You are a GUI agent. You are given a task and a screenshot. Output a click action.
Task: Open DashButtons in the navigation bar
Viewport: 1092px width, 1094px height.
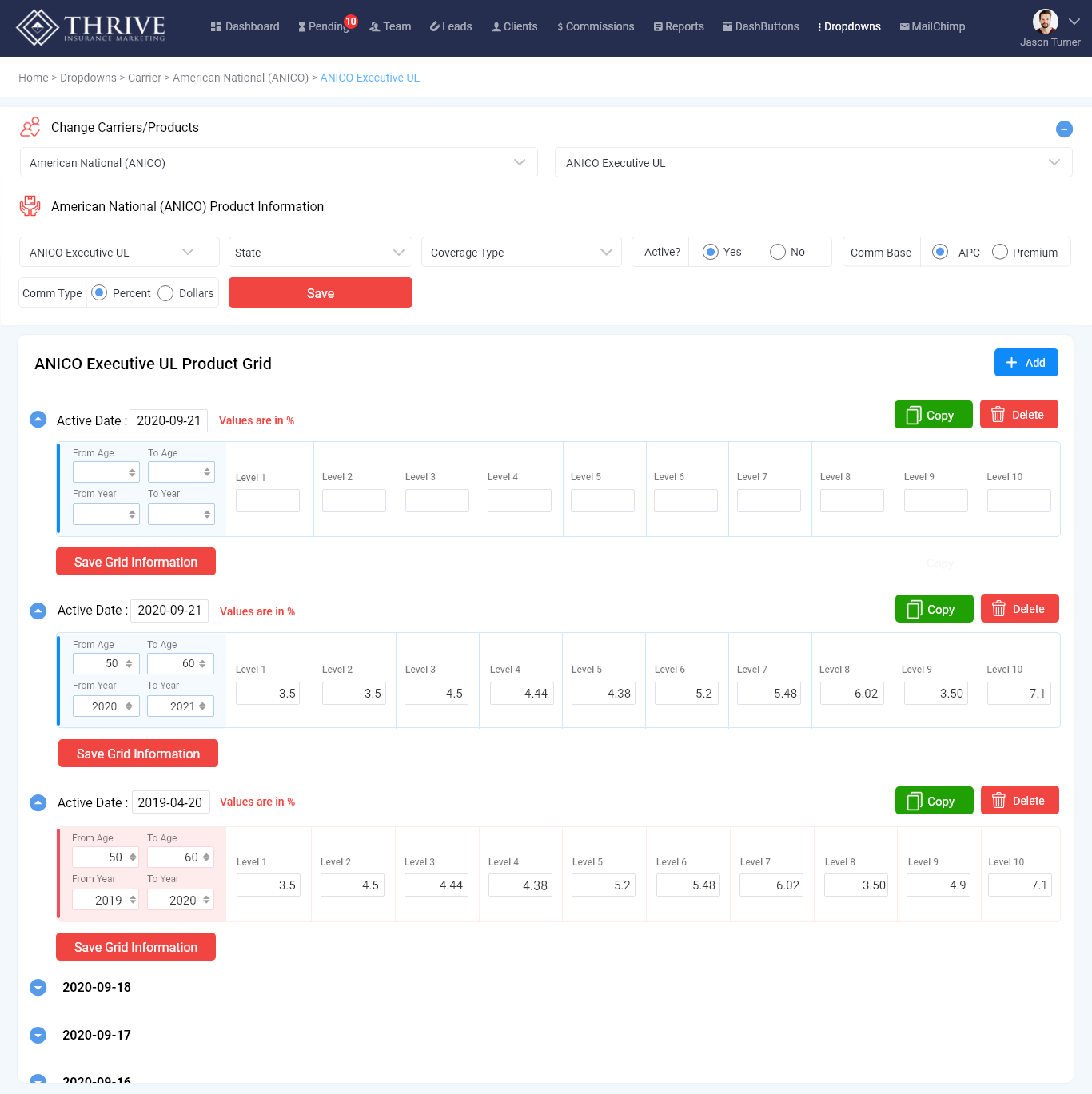(761, 26)
